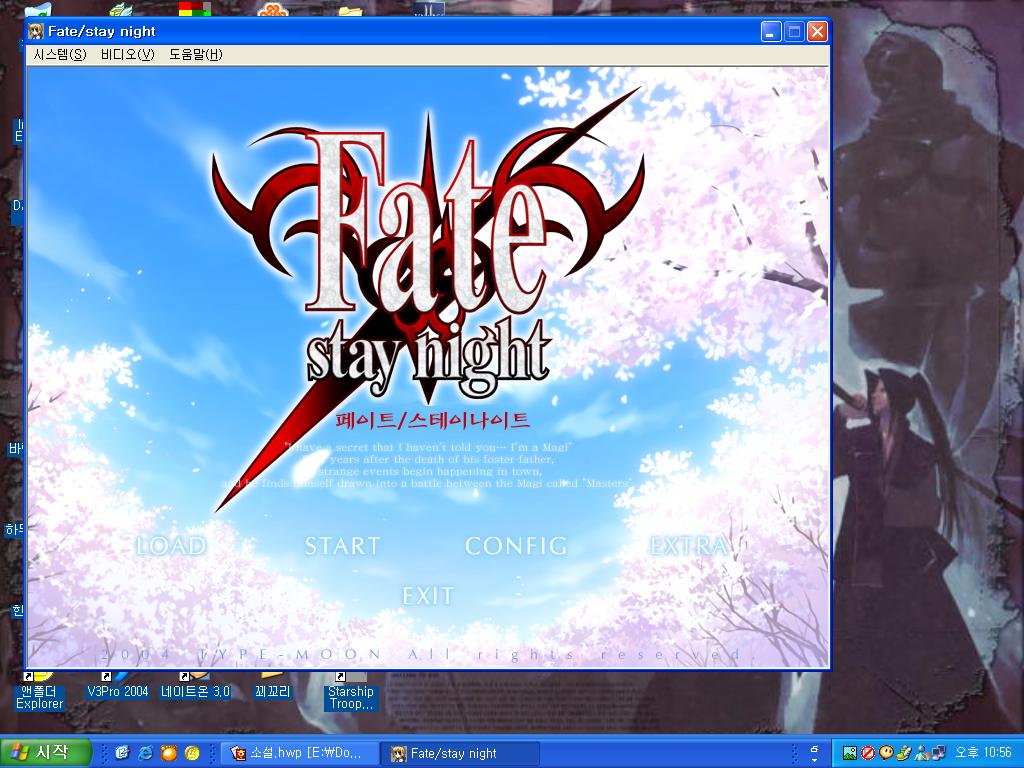Open 앤폴더 Explorer desktop shortcut

(x=38, y=691)
